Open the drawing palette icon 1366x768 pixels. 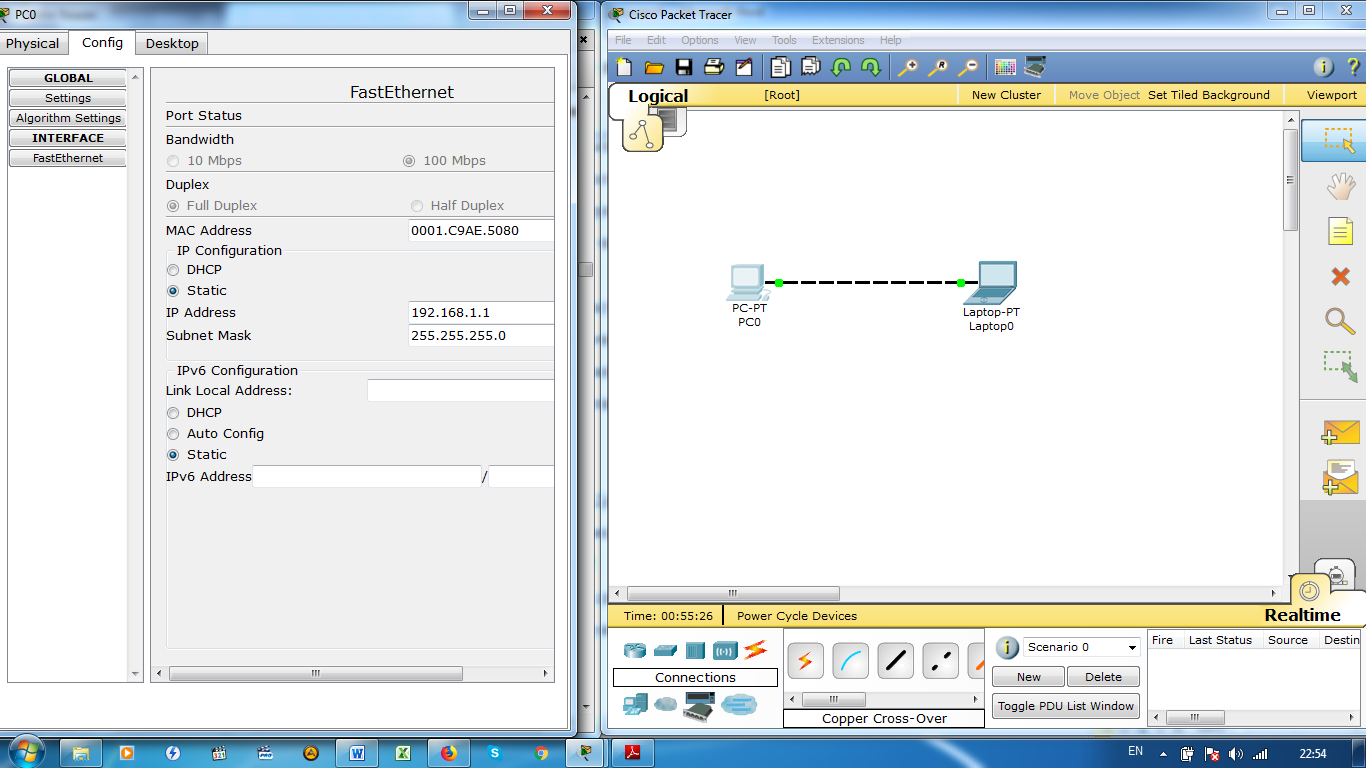(1005, 67)
